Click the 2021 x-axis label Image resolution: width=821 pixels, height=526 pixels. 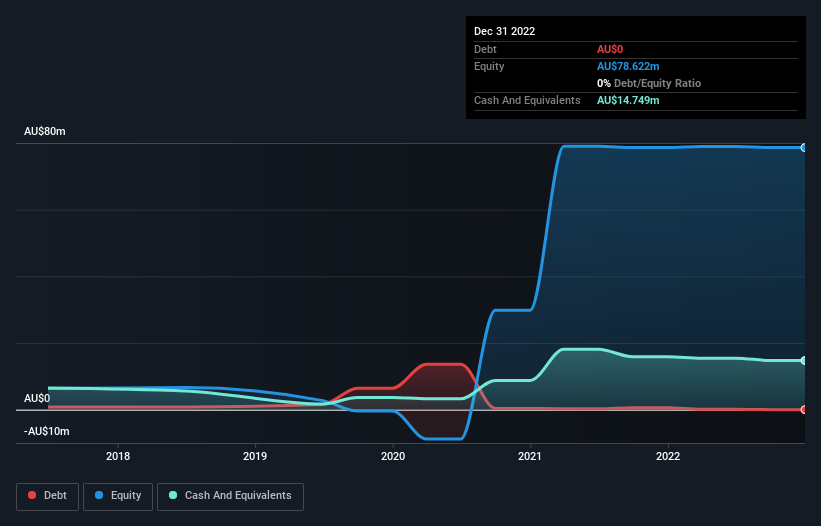(530, 456)
